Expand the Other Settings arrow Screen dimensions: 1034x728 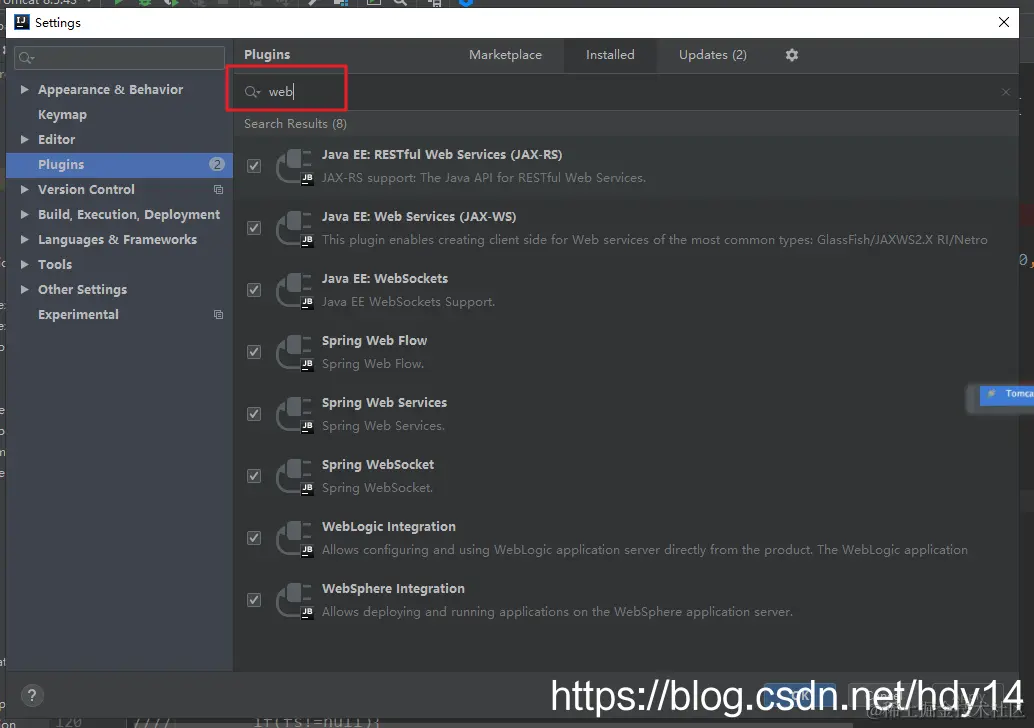pyautogui.click(x=24, y=290)
